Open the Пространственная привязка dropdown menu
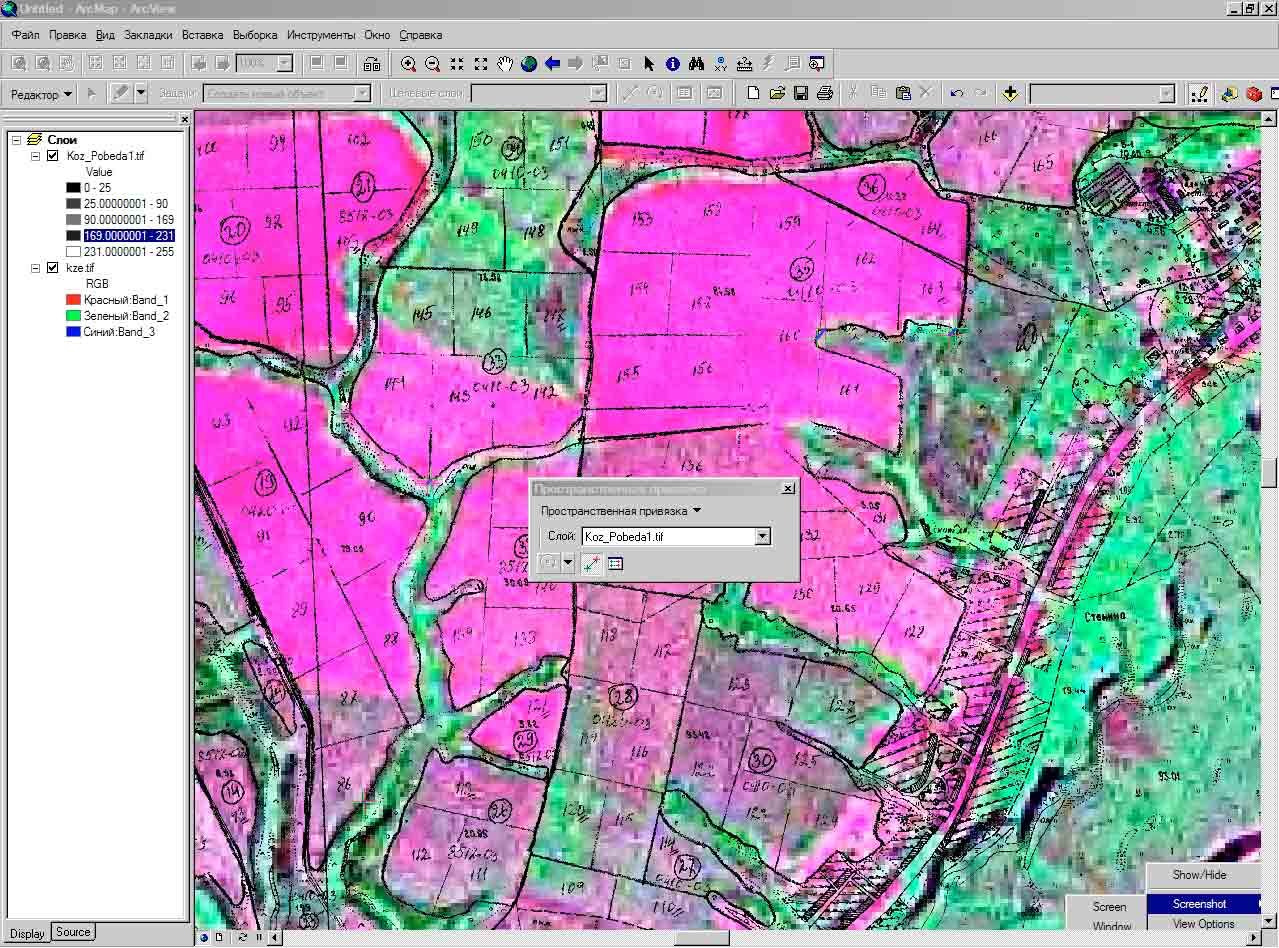Viewport: 1279px width, 948px height. pos(621,510)
